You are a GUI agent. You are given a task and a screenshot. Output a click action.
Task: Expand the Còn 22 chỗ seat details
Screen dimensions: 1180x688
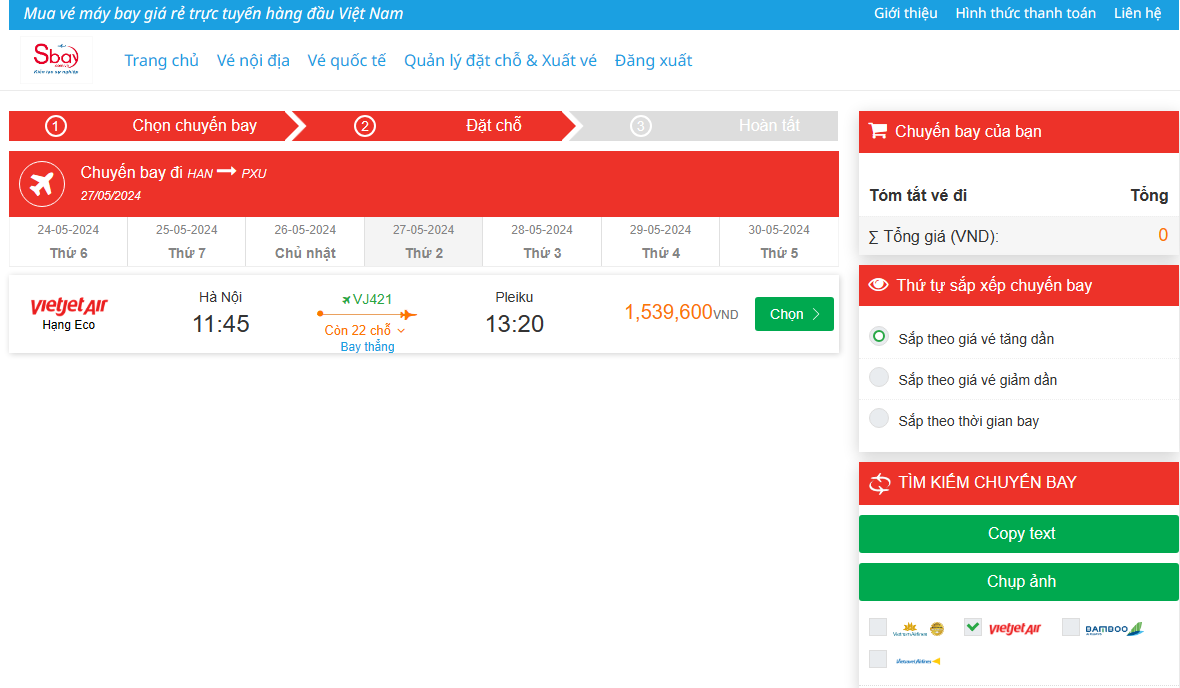coord(365,330)
